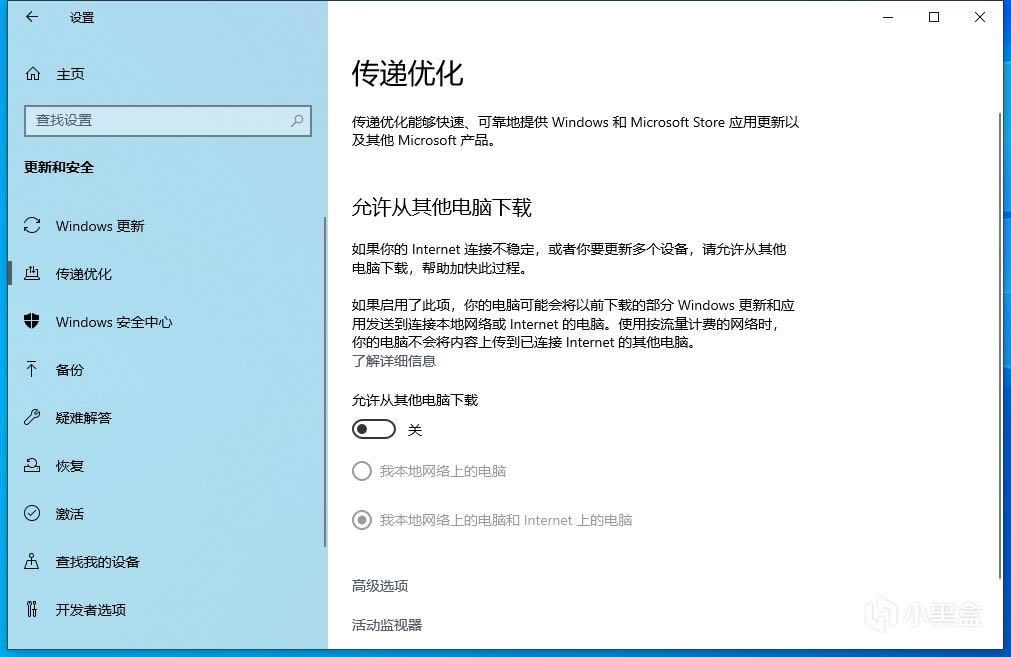
Task: Click the 开发者选项 tools icon
Action: click(x=32, y=609)
